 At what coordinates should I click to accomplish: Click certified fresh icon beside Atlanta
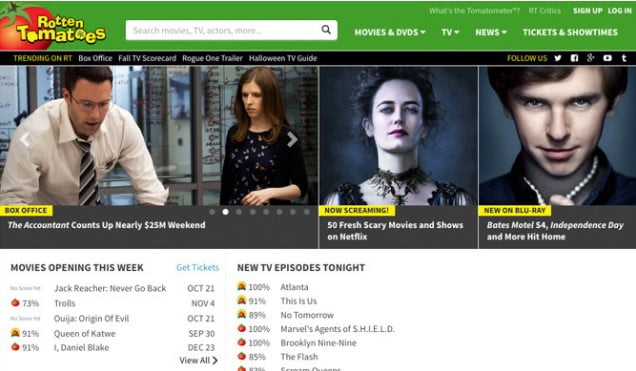coord(242,286)
